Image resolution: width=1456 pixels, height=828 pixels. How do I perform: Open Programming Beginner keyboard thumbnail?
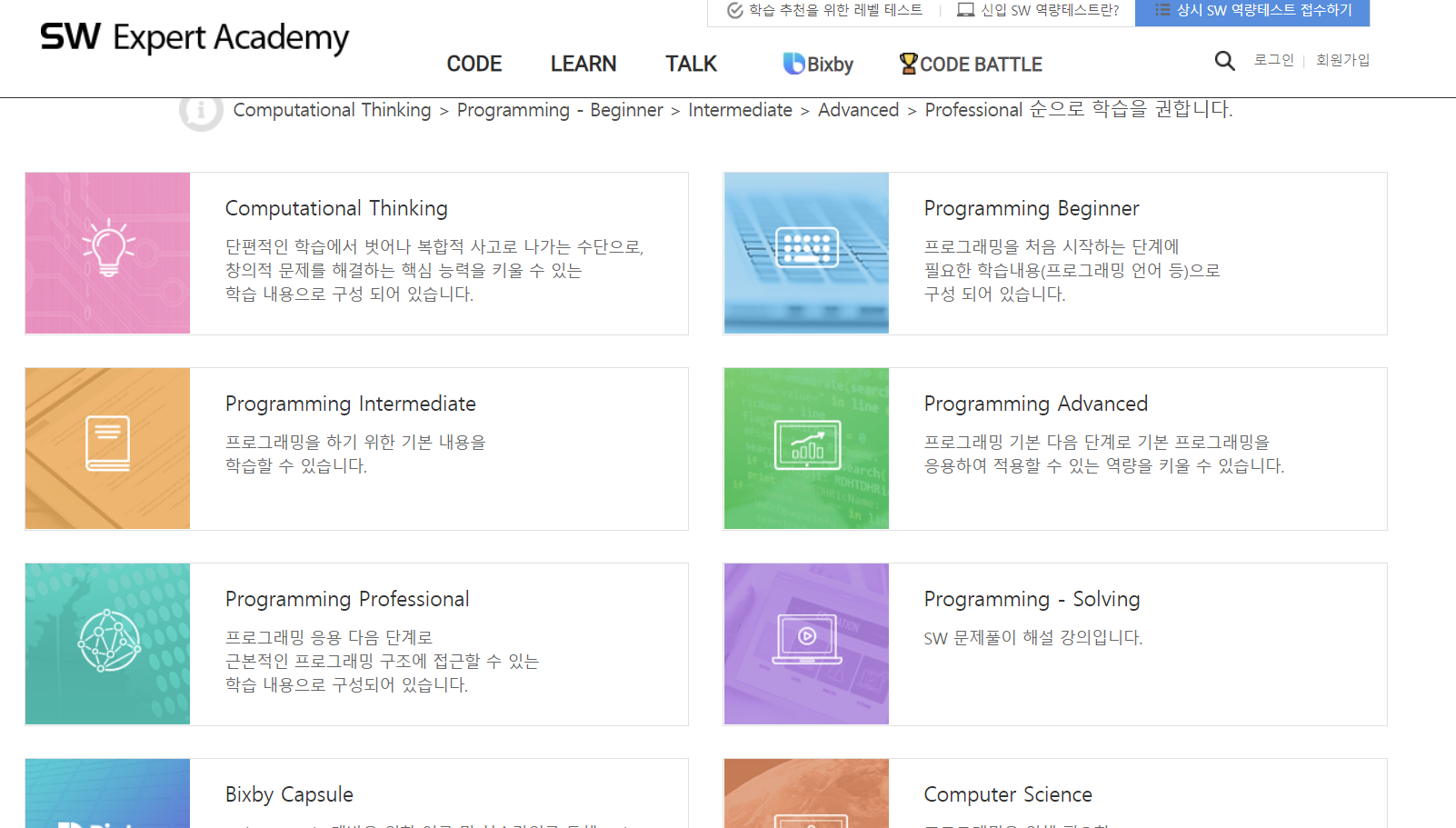(x=806, y=253)
